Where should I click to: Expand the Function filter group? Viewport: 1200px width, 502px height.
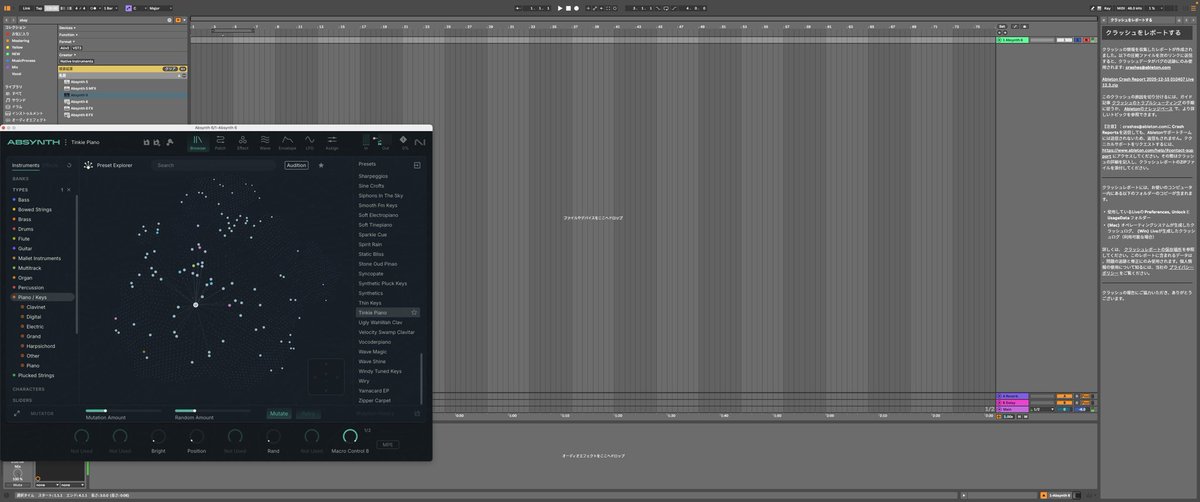pos(68,35)
